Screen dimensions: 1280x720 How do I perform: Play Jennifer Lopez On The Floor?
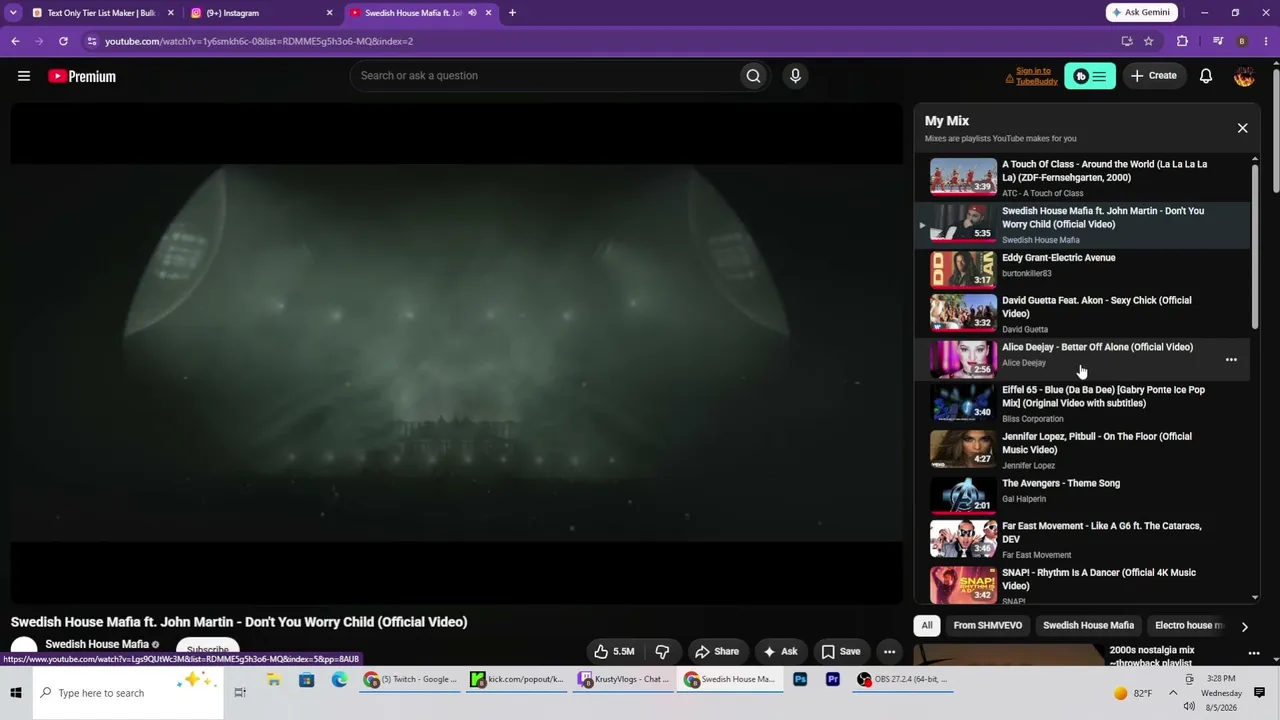[1083, 450]
